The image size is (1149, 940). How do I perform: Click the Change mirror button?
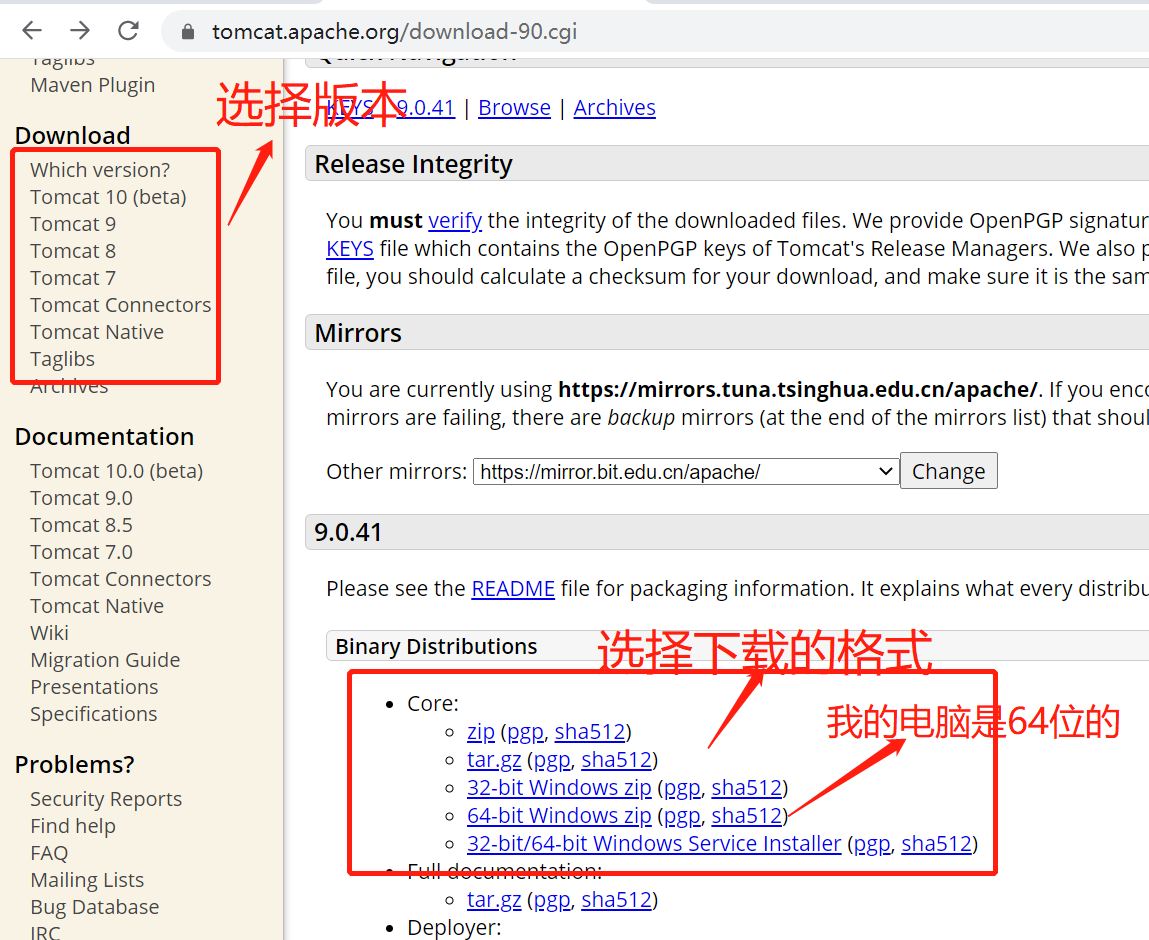(948, 471)
